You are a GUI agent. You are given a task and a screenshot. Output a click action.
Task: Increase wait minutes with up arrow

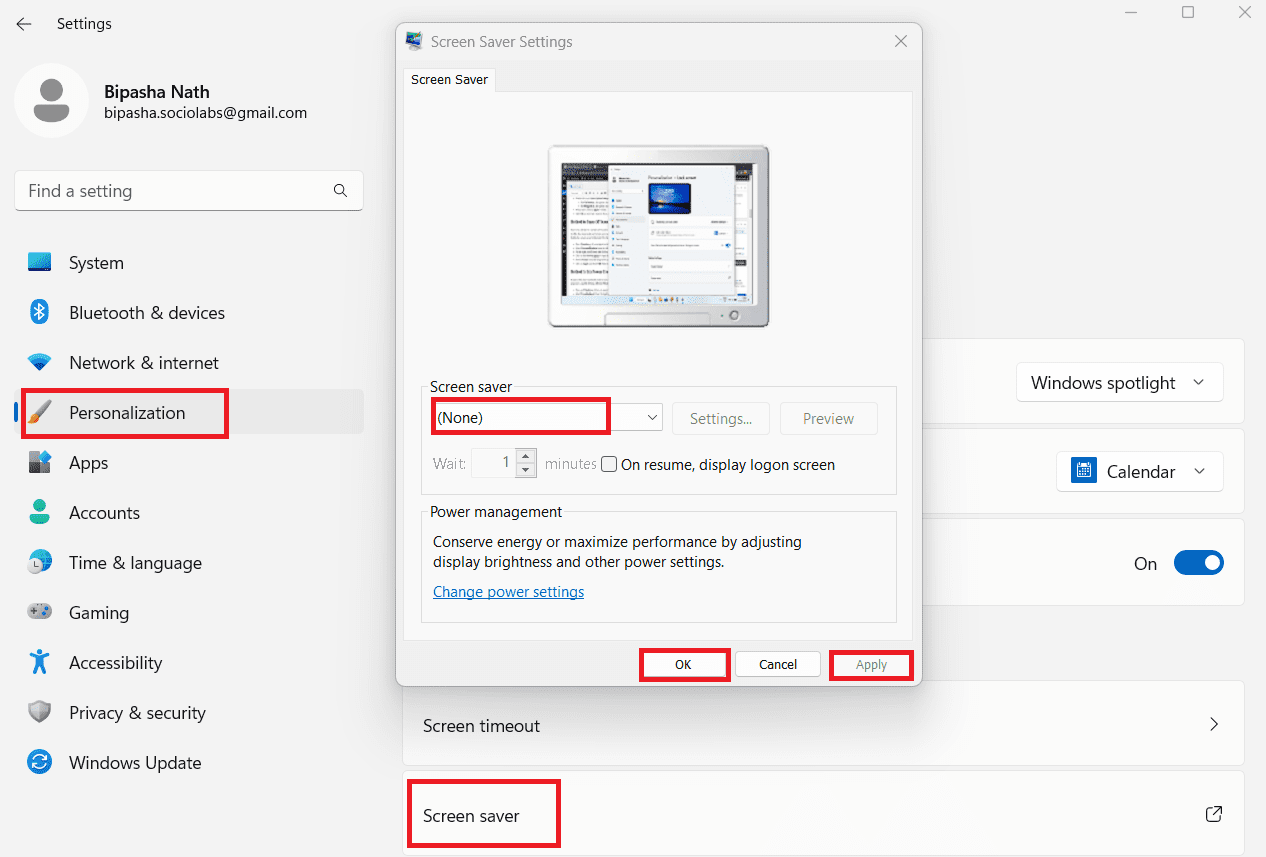click(527, 457)
